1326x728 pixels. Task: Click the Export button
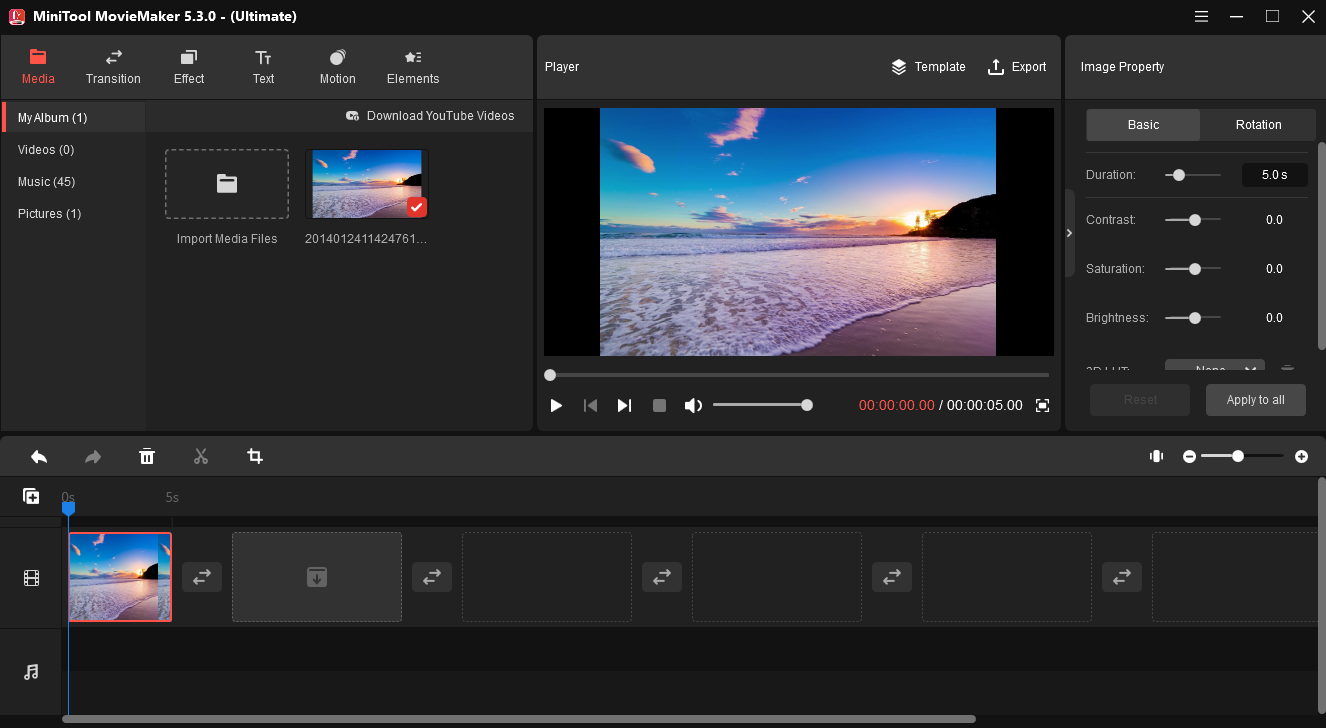[1017, 67]
